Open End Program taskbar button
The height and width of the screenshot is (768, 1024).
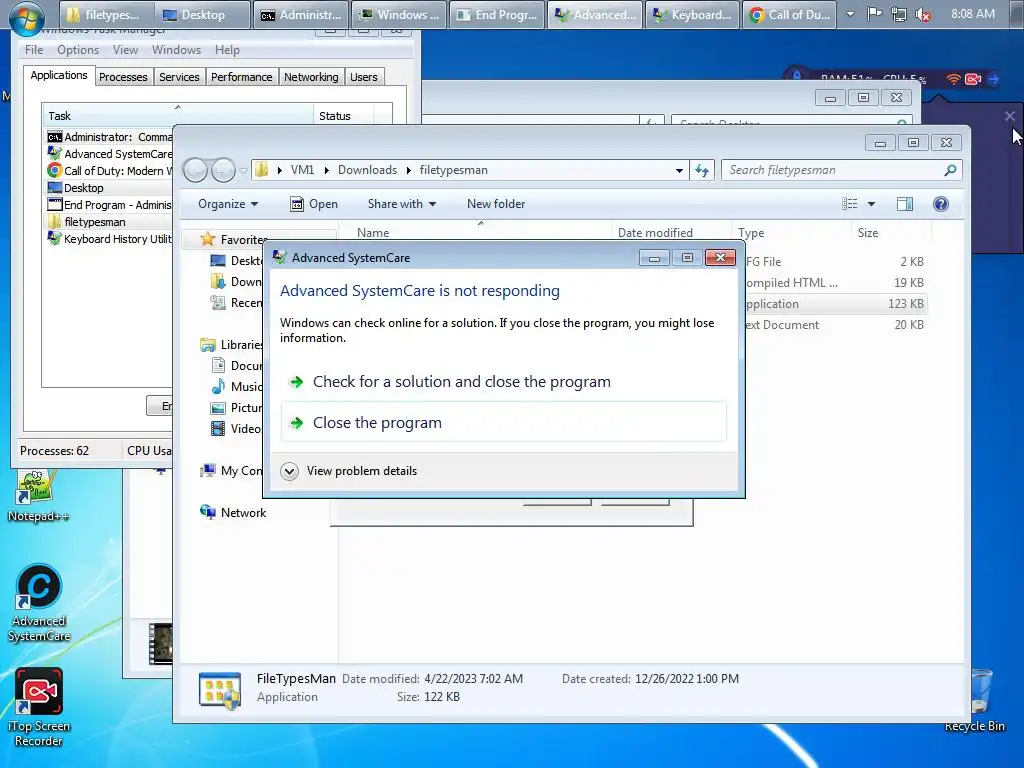[497, 14]
